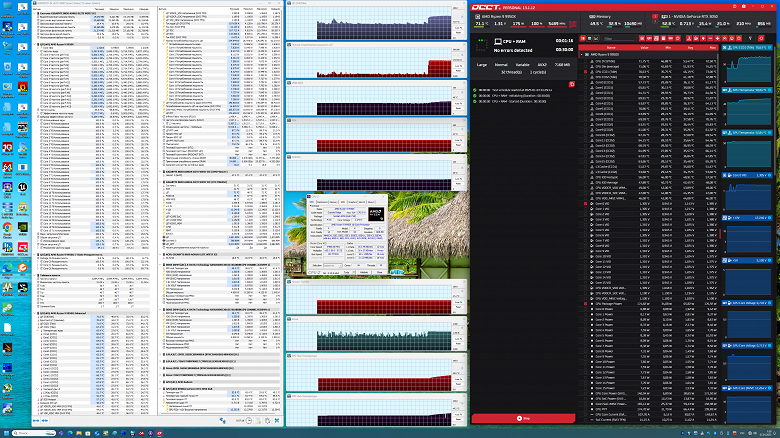The image size is (780, 438).
Task: Uncheck the CPU CCD1 (Tdie) sensor checkbox
Action: pos(586,72)
